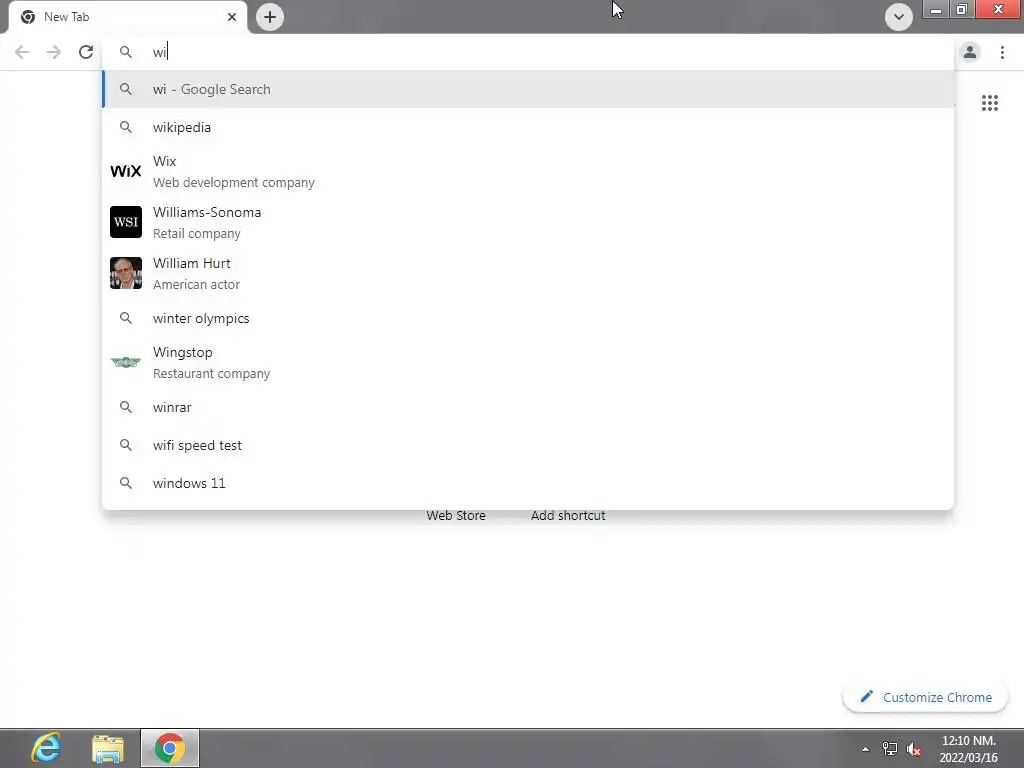Click the magnifier icon beside 'winrar'
The height and width of the screenshot is (768, 1024).
[x=125, y=406]
